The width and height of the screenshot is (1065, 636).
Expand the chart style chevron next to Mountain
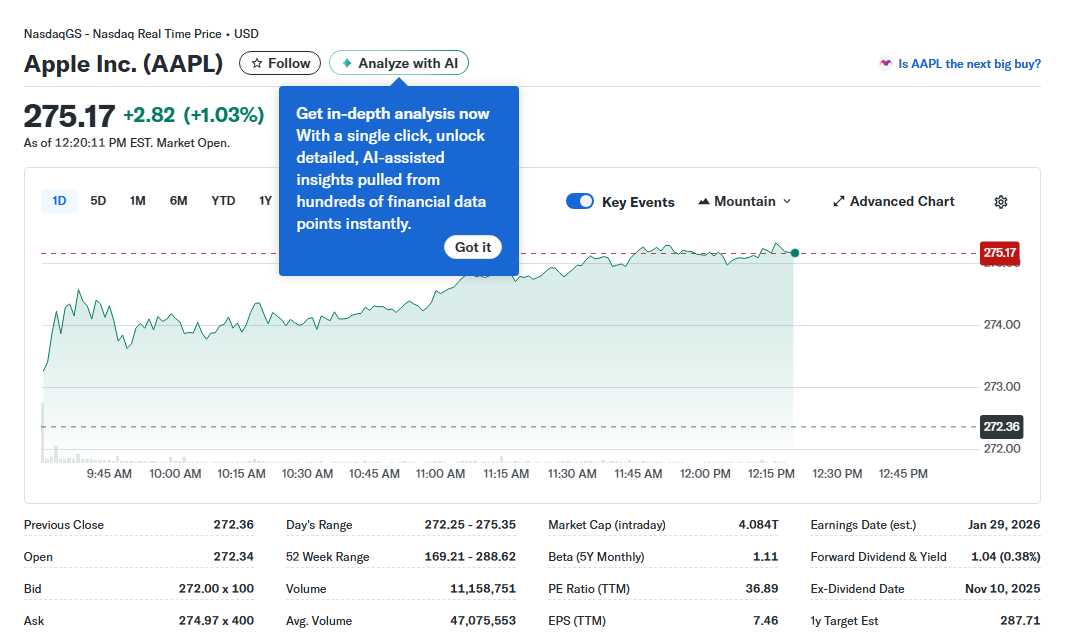click(787, 201)
